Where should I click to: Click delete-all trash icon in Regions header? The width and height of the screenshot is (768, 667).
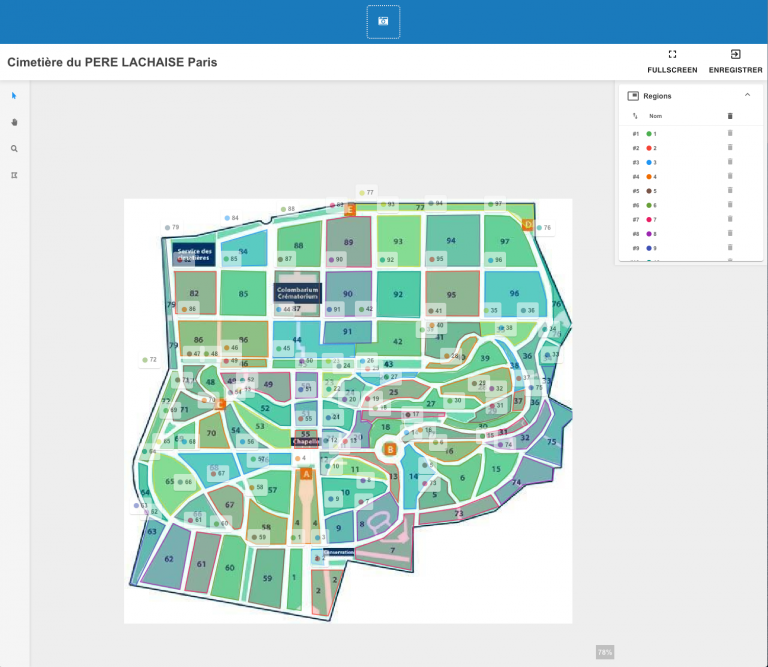(730, 116)
